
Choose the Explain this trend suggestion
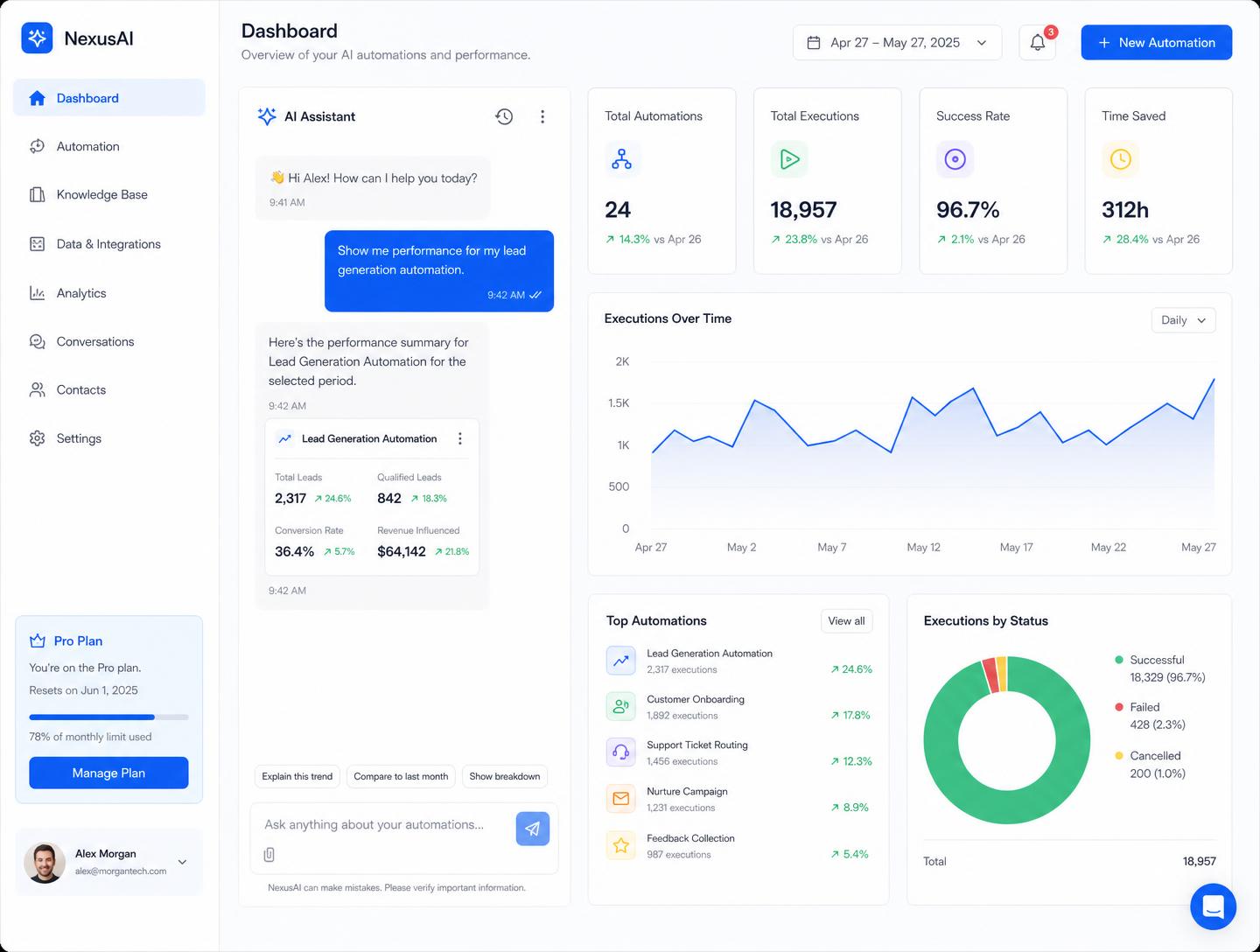[x=297, y=776]
